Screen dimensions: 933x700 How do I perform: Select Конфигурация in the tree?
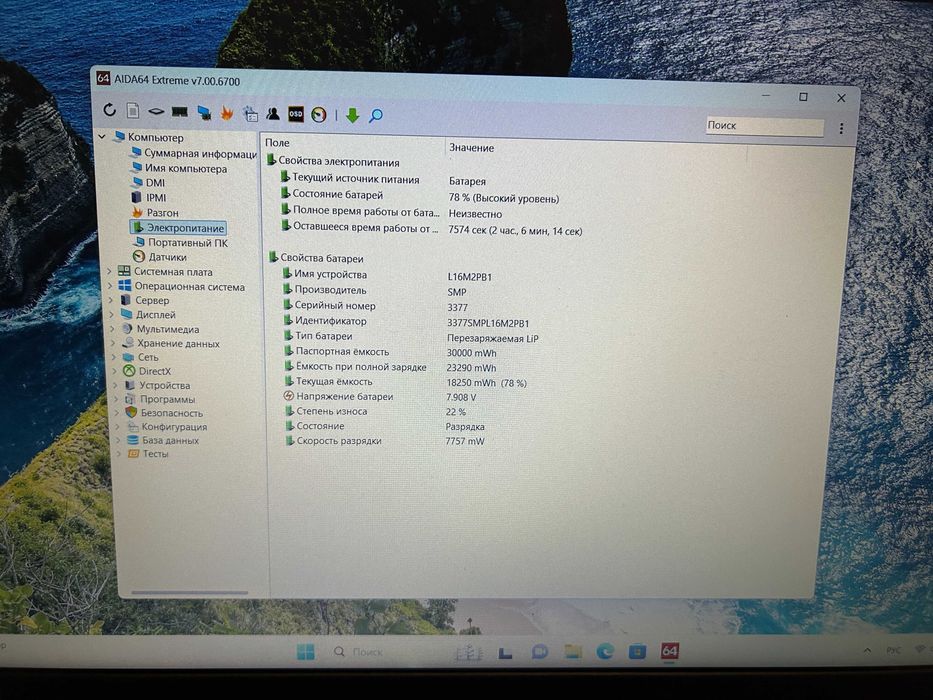pyautogui.click(x=167, y=427)
